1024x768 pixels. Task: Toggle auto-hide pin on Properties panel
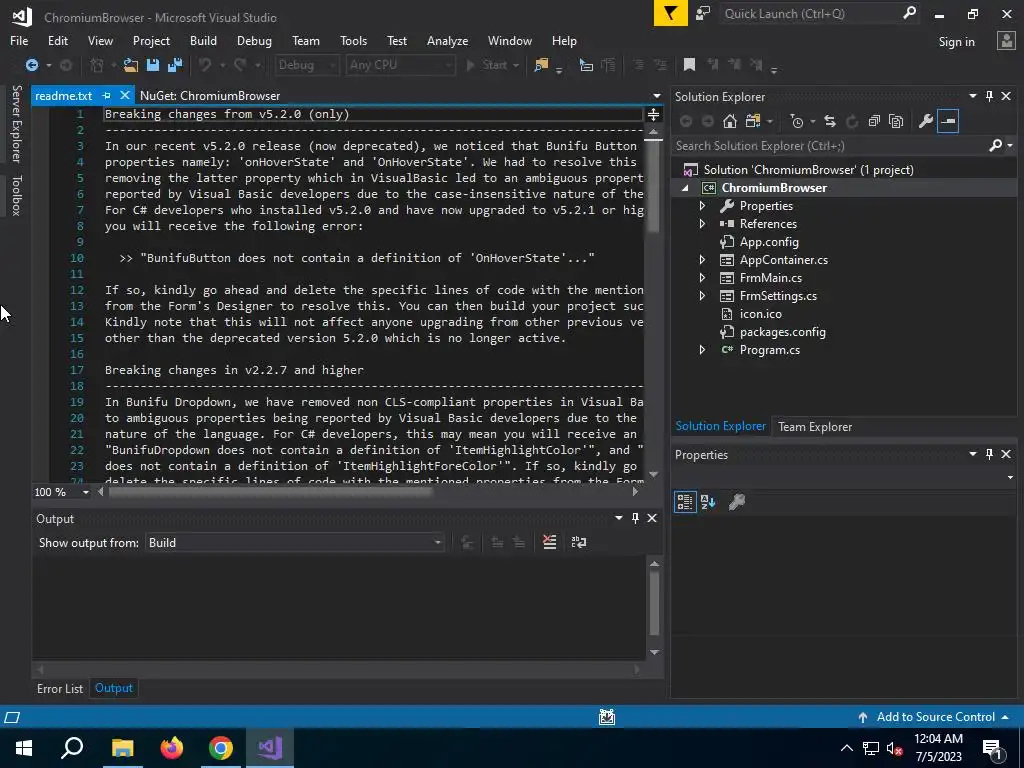pos(989,454)
